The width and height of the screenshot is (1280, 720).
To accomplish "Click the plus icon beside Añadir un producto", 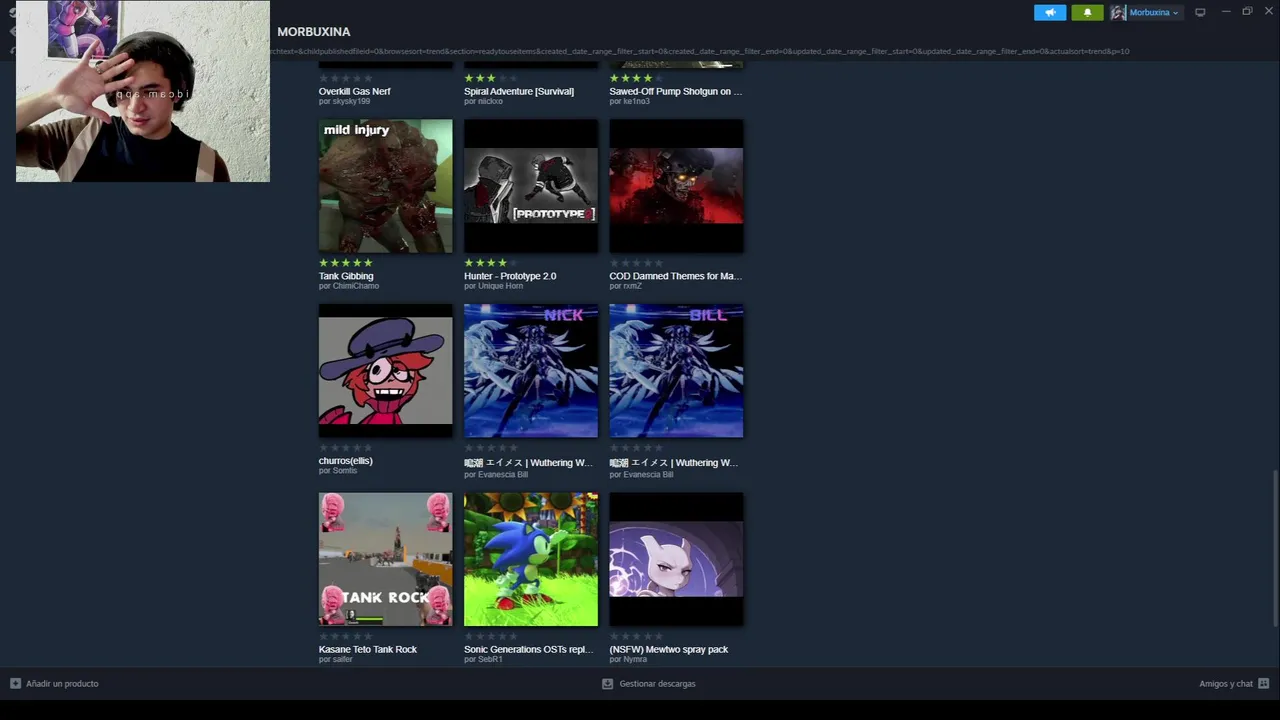I will coord(15,684).
